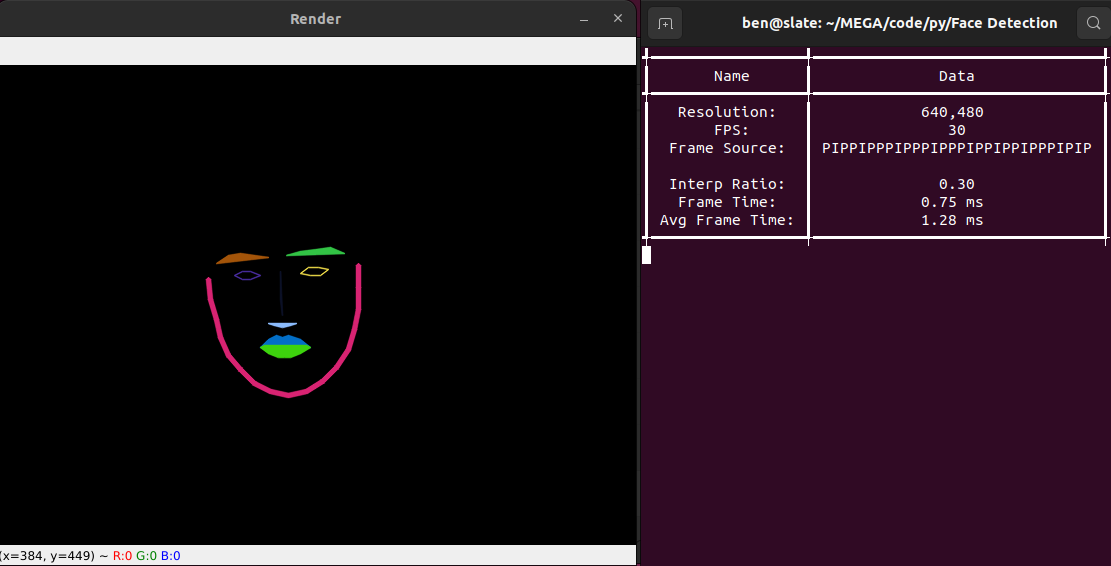The image size is (1111, 566).
Task: Click the pixel coordinates status bar
Action: tap(90, 555)
